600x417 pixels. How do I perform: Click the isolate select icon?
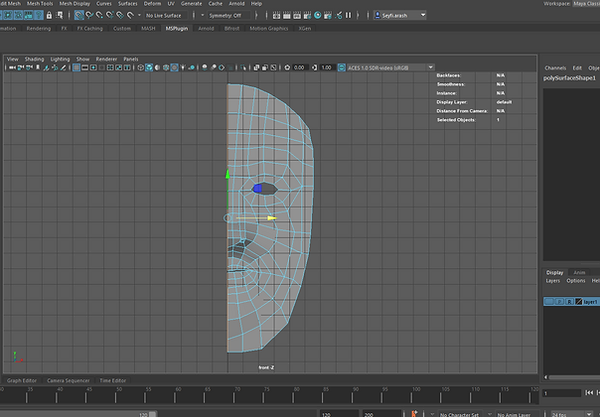(x=243, y=68)
